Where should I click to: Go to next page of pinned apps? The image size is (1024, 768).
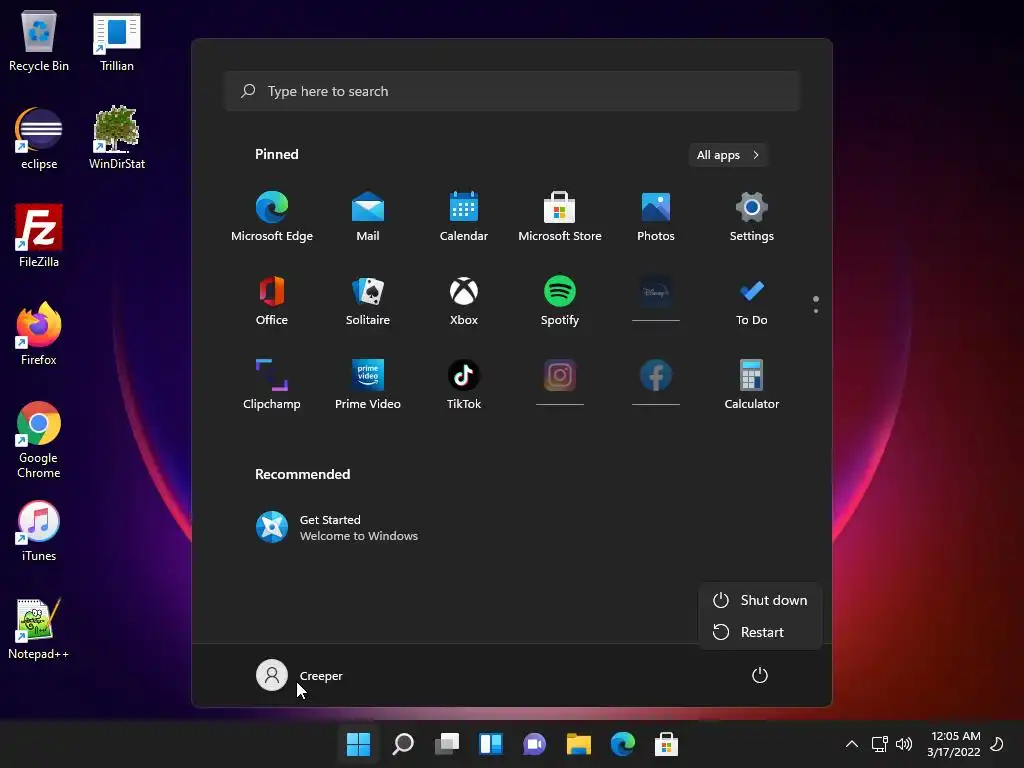point(816,311)
